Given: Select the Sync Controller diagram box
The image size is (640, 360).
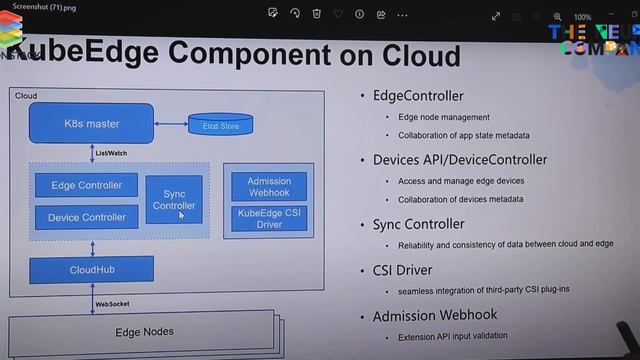Looking at the screenshot, I should (x=174, y=200).
